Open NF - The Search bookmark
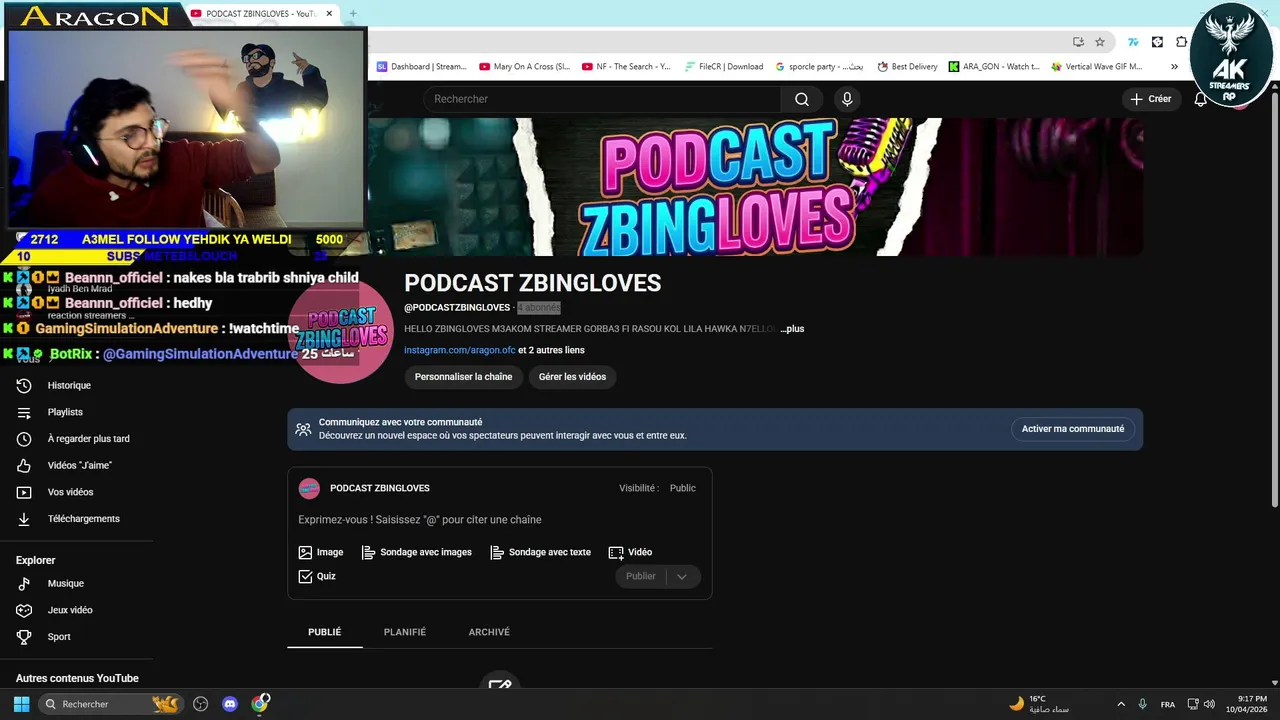1280x720 pixels. [625, 67]
